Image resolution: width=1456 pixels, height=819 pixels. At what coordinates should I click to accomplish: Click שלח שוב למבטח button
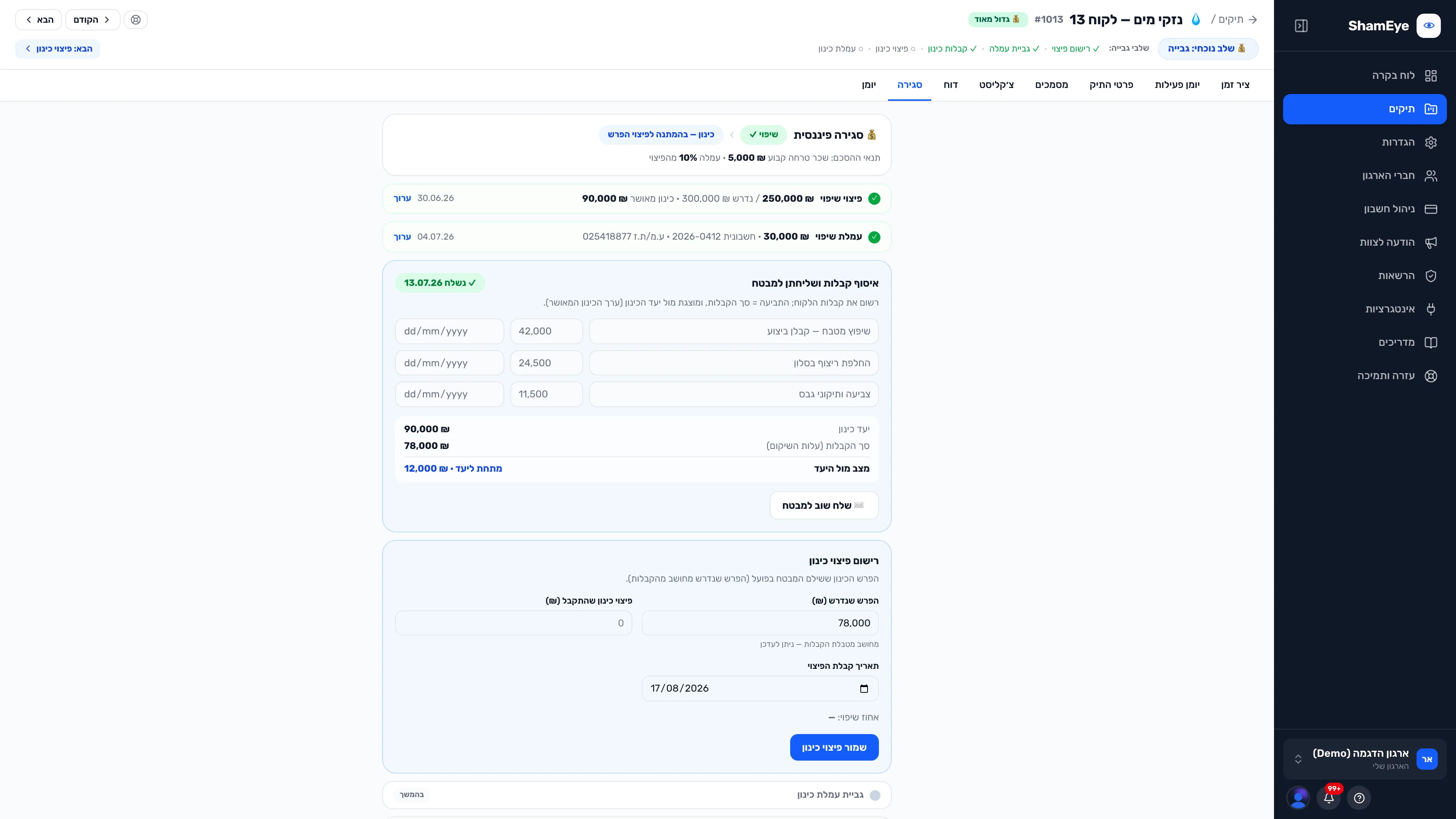tap(824, 505)
